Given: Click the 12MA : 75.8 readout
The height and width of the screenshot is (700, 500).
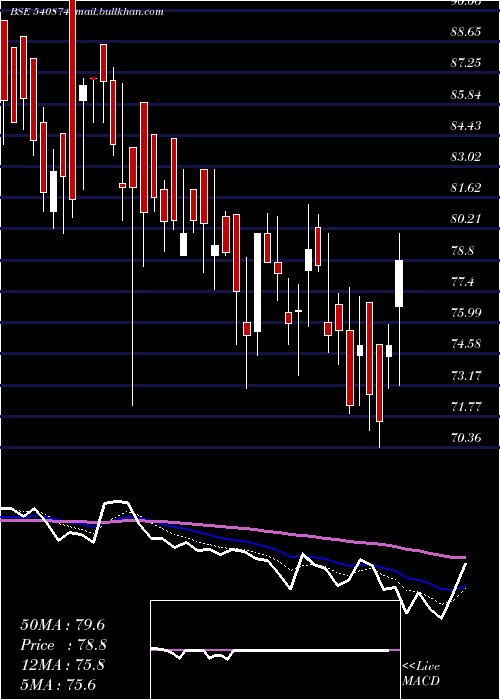Looking at the screenshot, I should (x=62, y=665).
